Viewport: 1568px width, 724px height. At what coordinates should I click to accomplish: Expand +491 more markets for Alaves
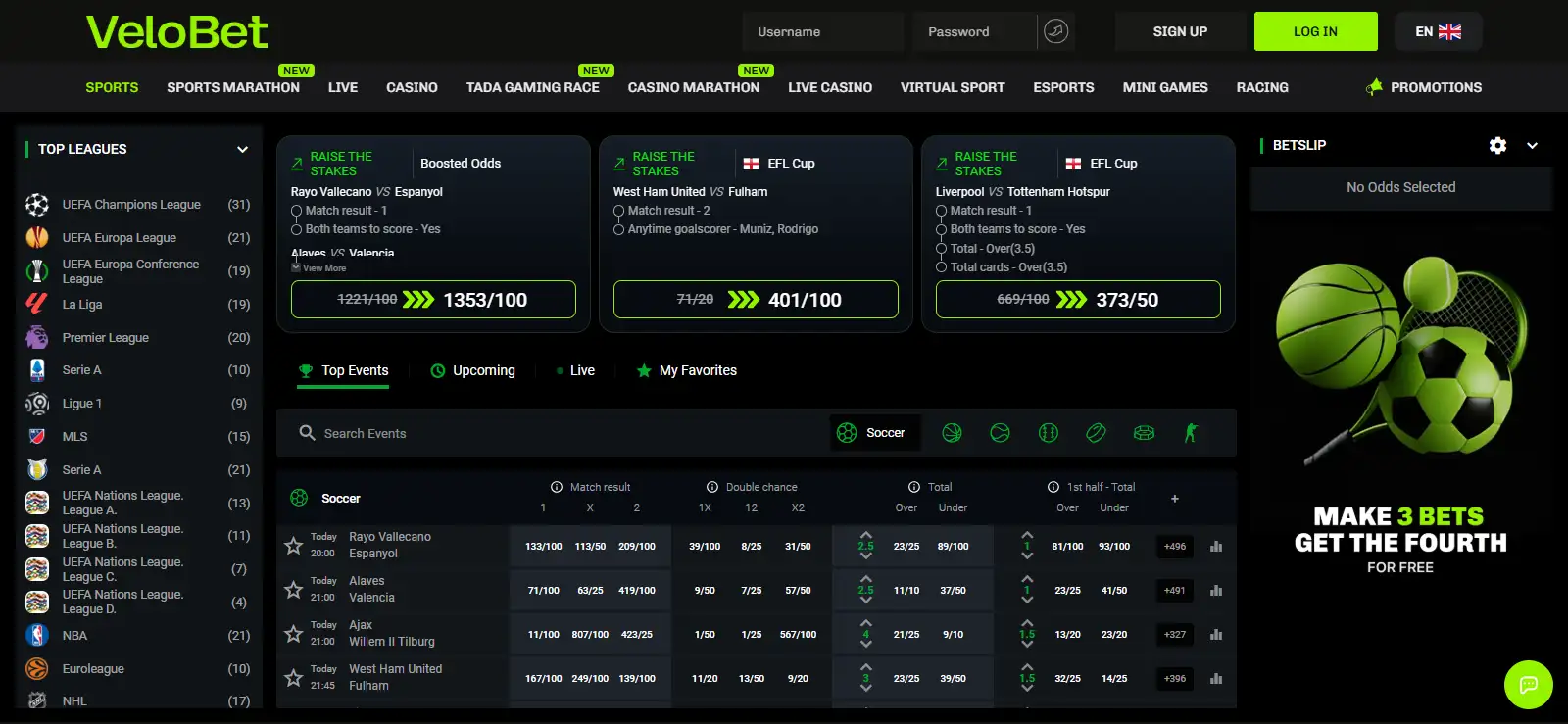pos(1174,591)
